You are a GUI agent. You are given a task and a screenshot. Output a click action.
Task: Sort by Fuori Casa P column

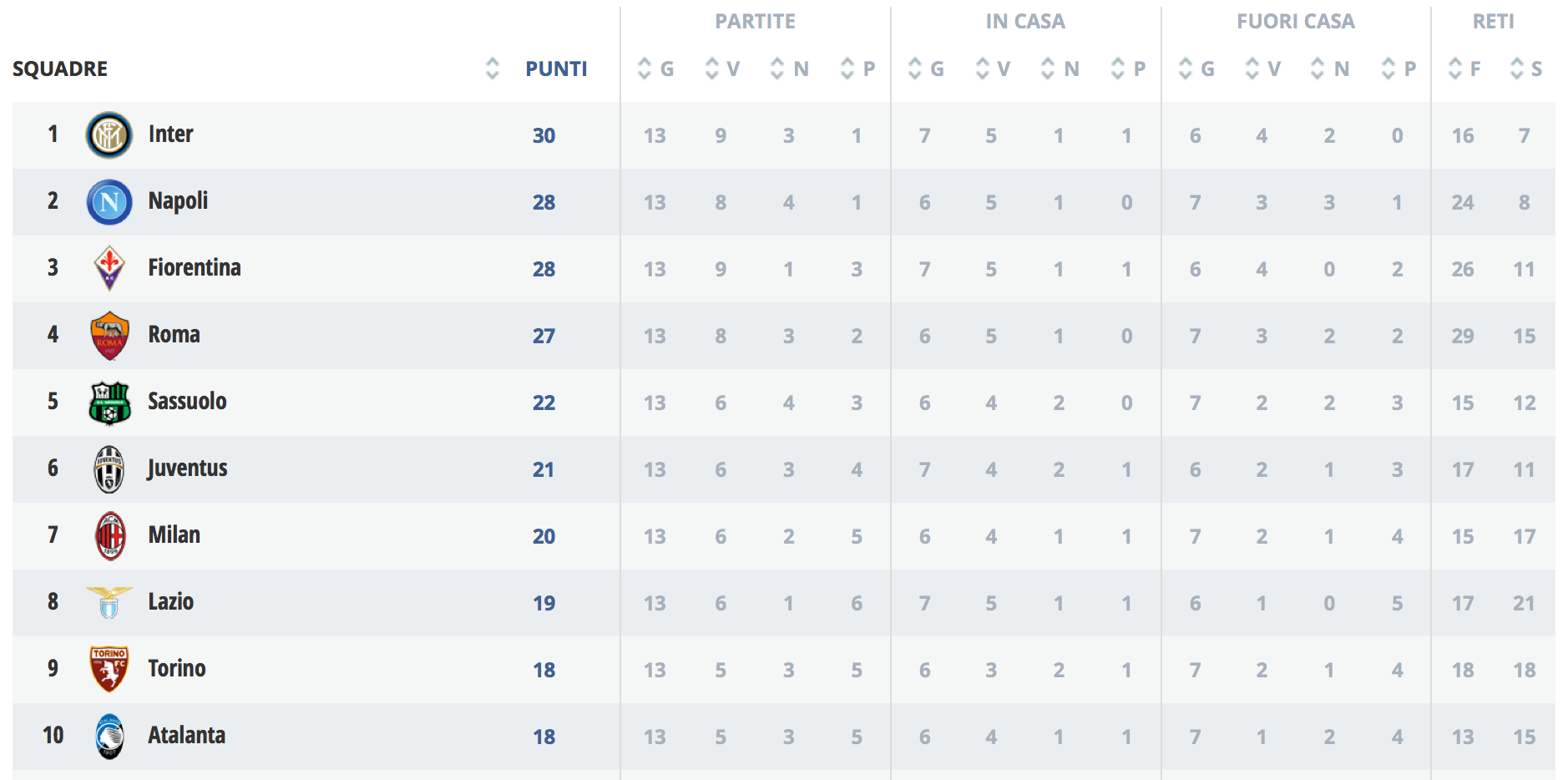coord(1388,68)
